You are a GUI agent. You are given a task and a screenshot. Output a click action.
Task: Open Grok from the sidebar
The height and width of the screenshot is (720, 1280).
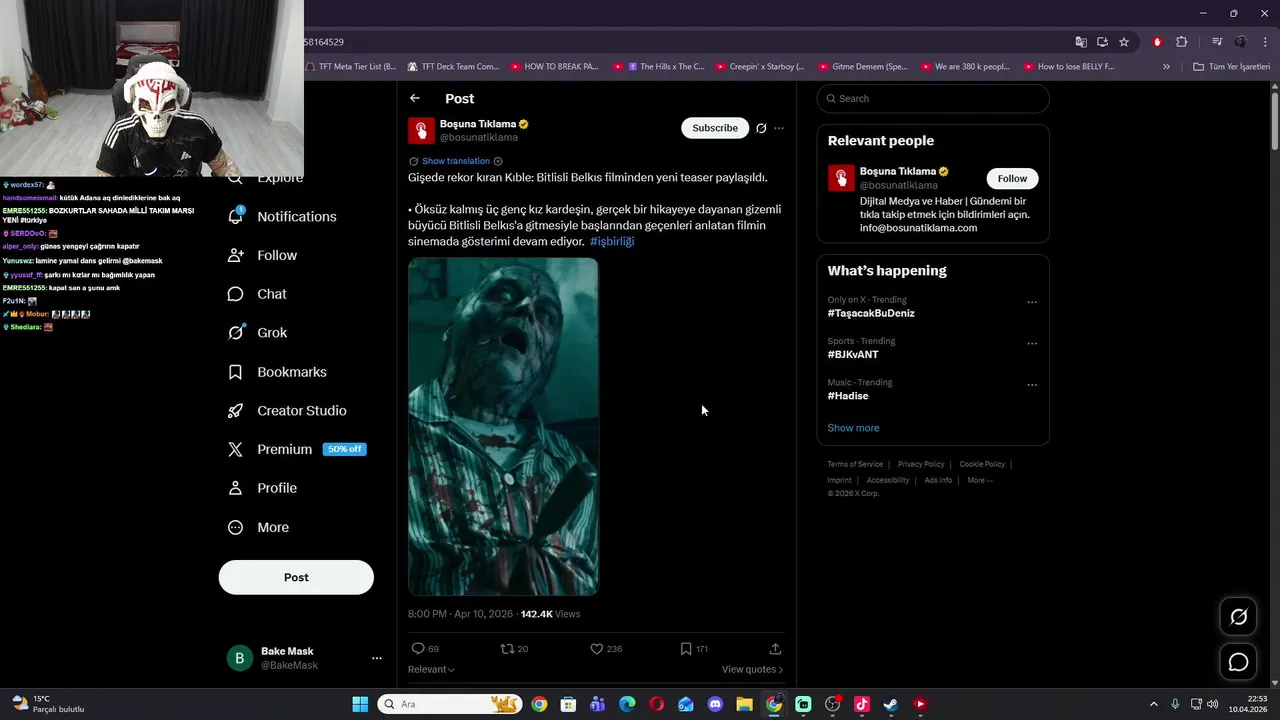coord(257,332)
